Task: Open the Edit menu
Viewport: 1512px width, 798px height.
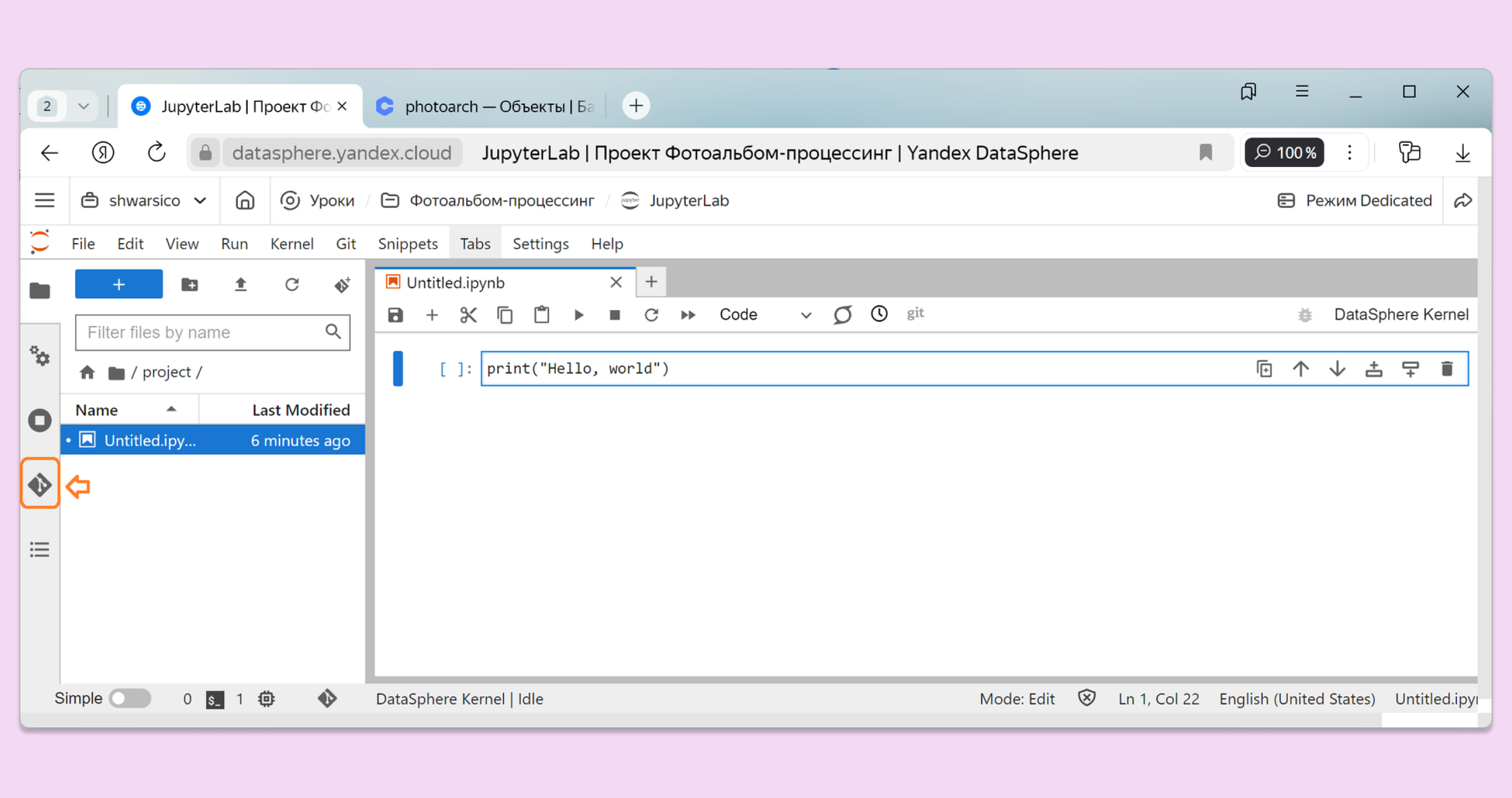Action: [130, 244]
